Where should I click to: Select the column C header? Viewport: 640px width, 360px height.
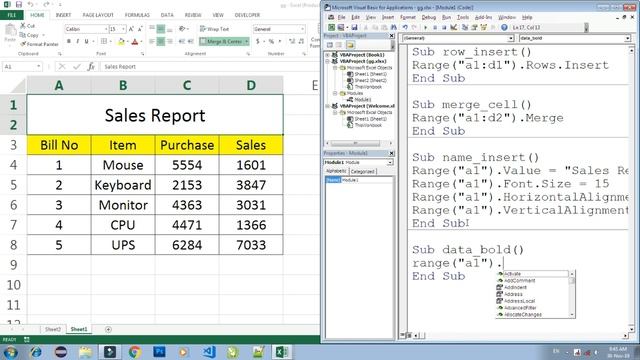[187, 85]
